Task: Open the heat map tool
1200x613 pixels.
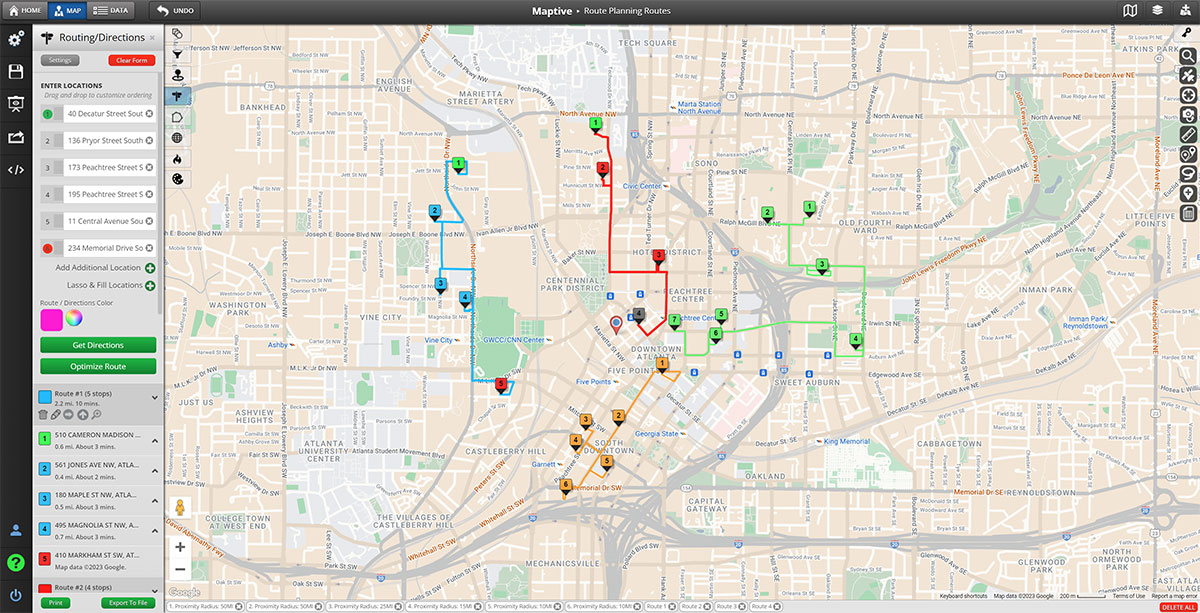Action: pyautogui.click(x=177, y=158)
